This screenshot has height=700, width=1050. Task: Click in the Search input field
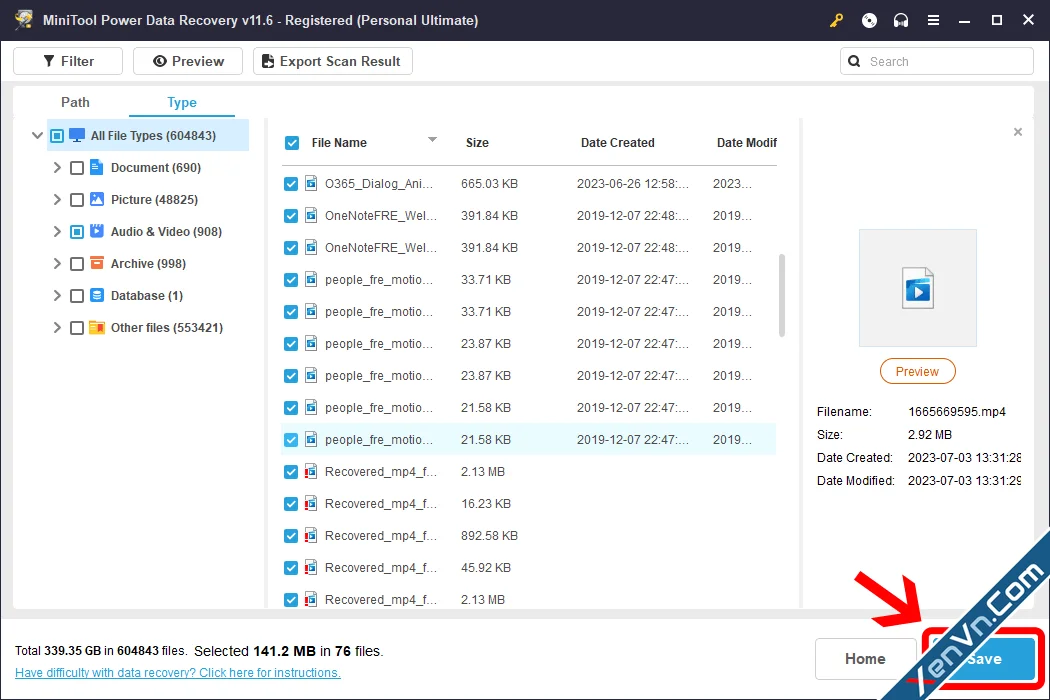937,62
